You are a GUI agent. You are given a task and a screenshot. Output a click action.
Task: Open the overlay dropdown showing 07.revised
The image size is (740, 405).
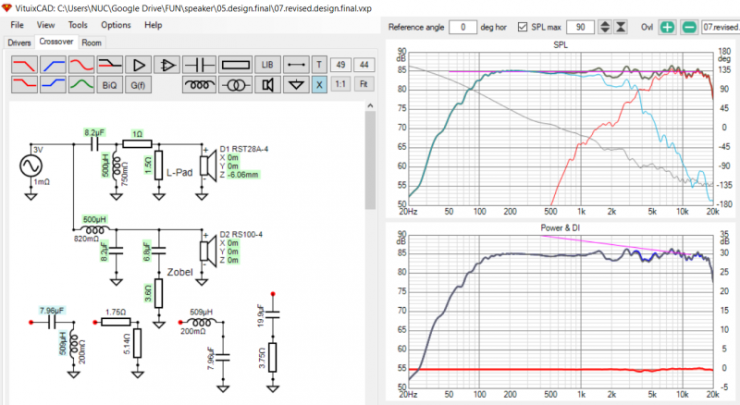[719, 25]
